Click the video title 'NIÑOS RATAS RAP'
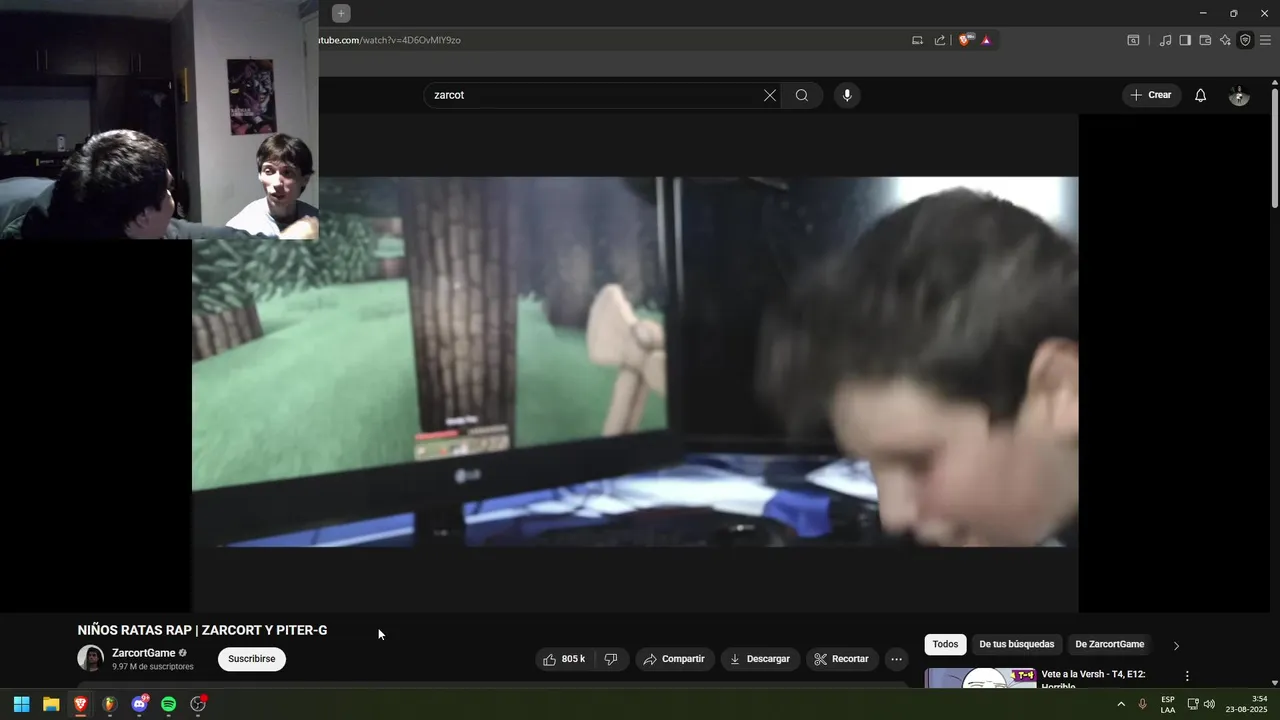The image size is (1280, 720). (202, 630)
